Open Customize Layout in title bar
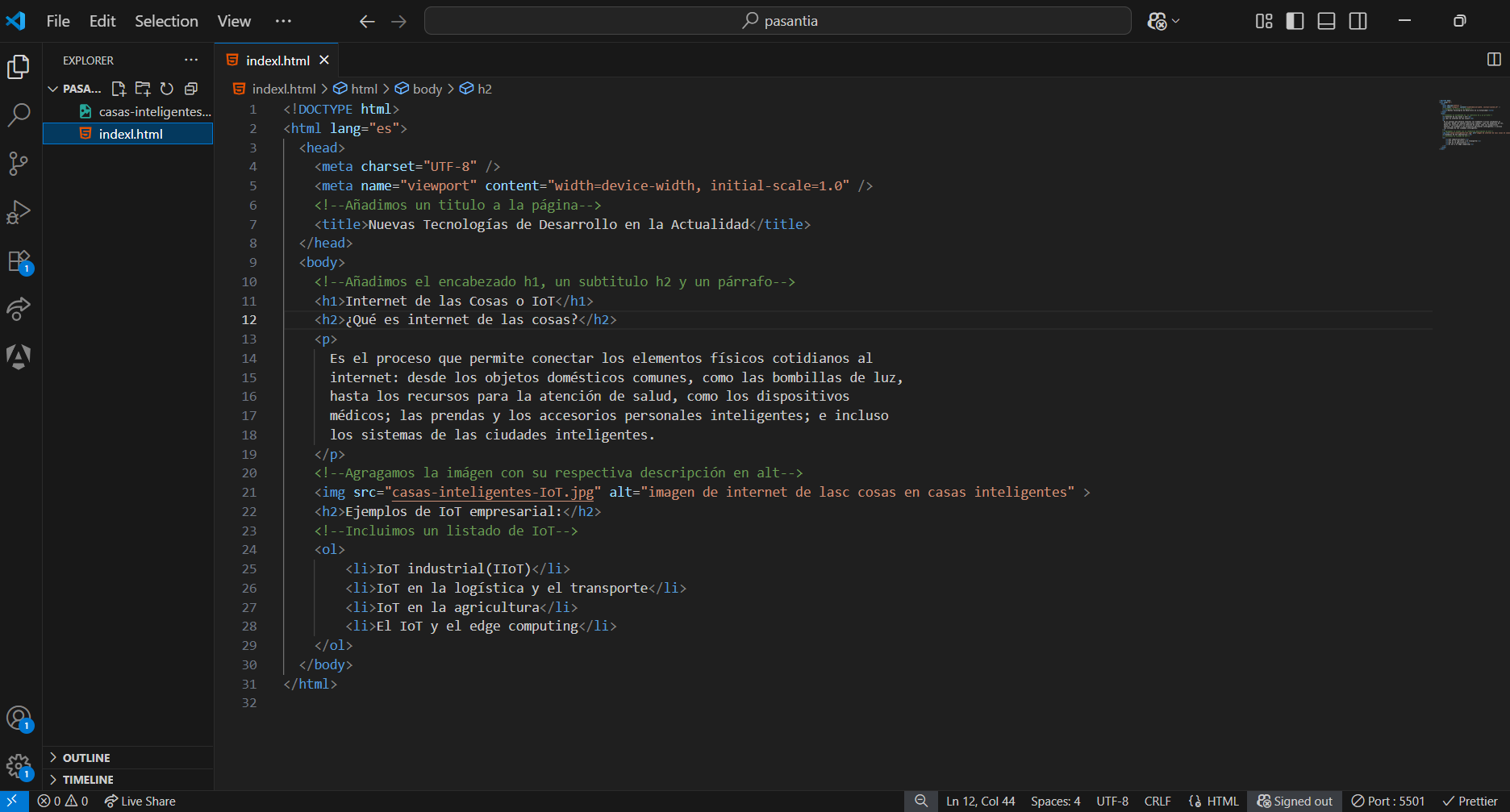 click(1264, 21)
